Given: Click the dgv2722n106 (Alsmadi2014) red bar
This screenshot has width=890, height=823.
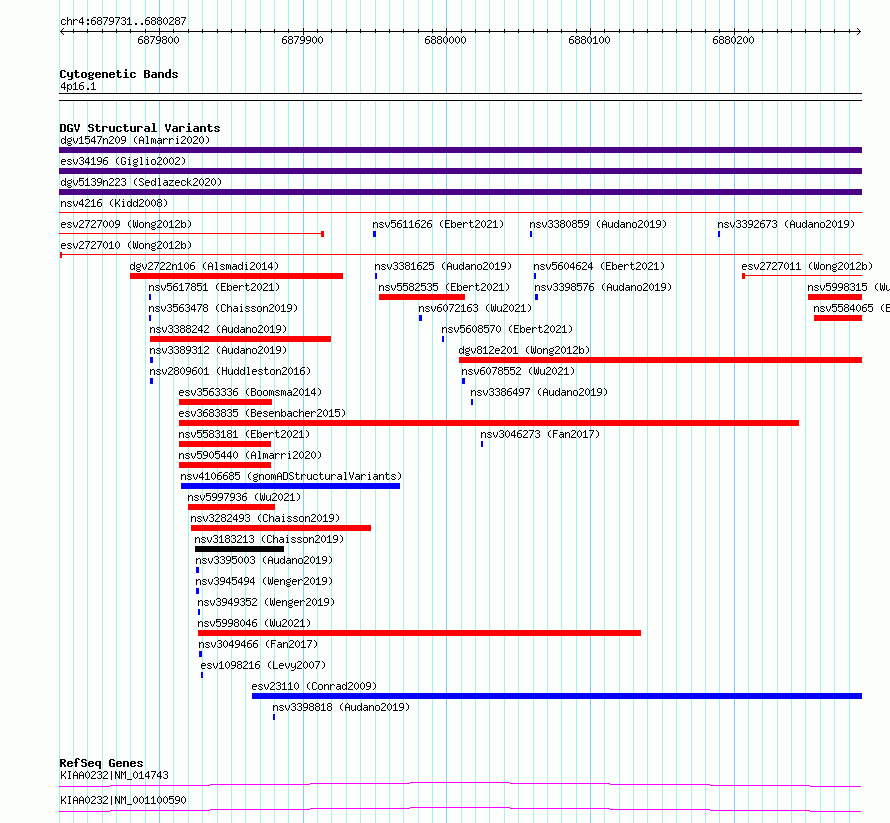Looking at the screenshot, I should click(236, 276).
